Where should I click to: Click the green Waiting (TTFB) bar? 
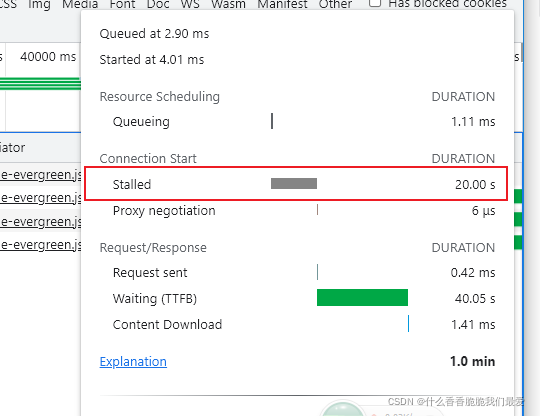click(x=362, y=298)
